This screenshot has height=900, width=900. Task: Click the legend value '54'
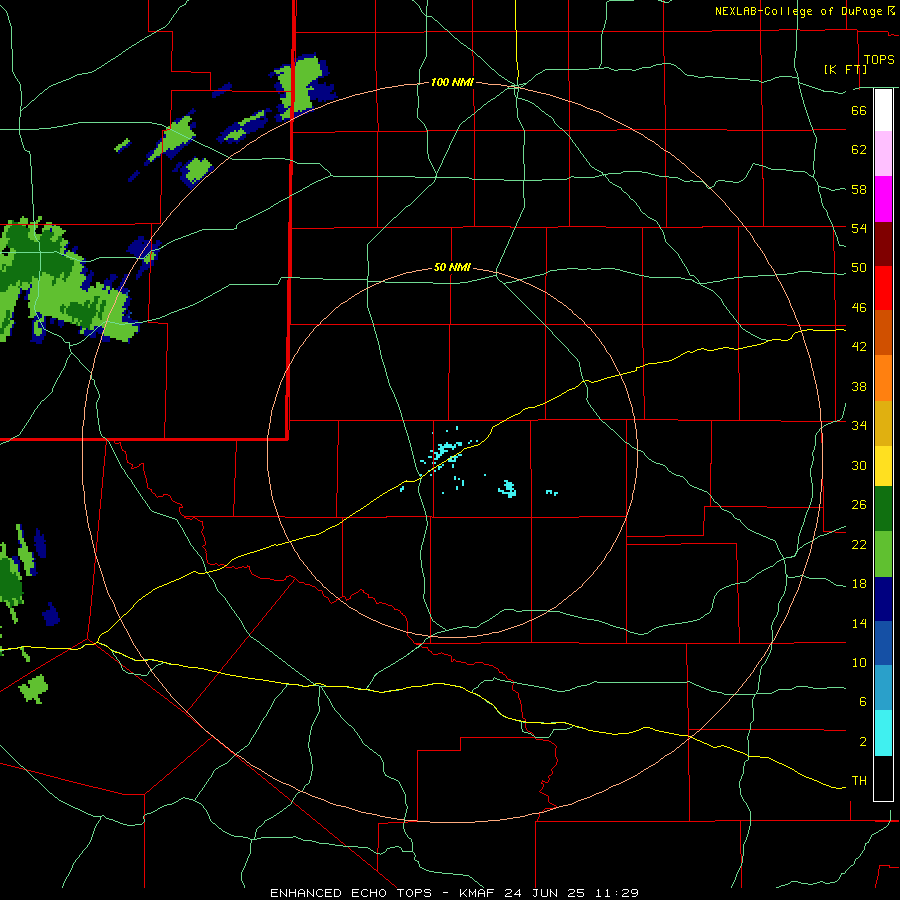859,228
